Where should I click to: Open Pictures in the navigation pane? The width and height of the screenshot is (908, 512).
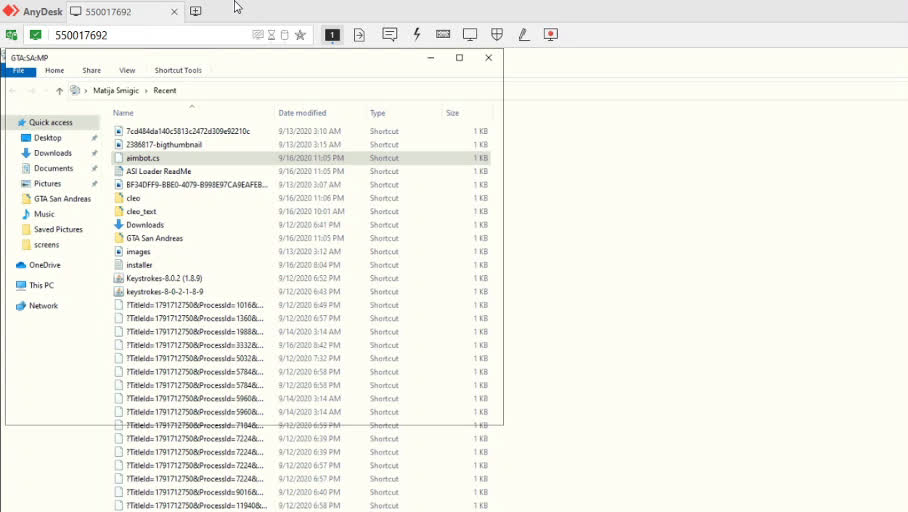pos(47,184)
